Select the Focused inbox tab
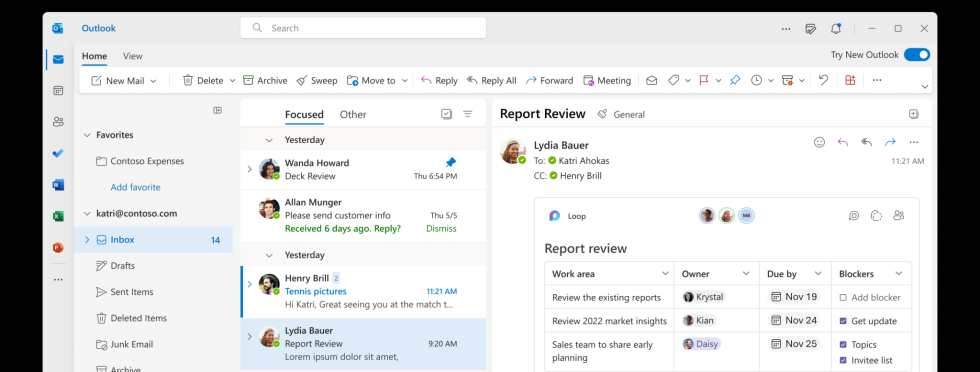Image resolution: width=980 pixels, height=372 pixels. tap(304, 114)
